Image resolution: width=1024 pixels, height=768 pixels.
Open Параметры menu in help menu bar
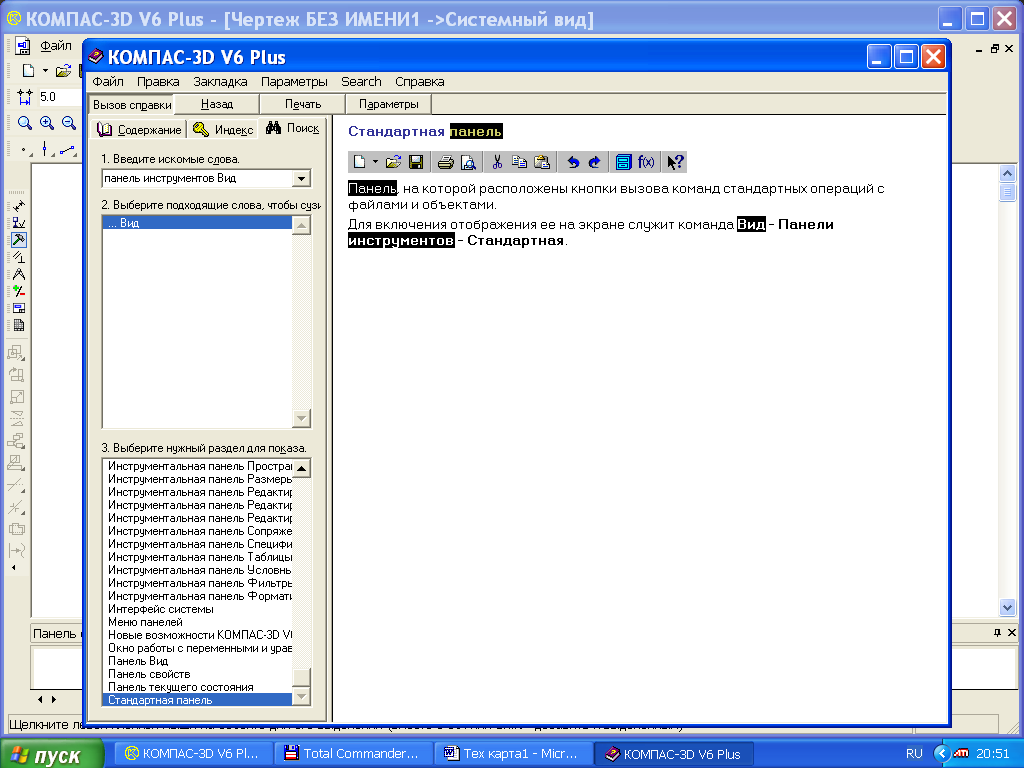point(294,82)
